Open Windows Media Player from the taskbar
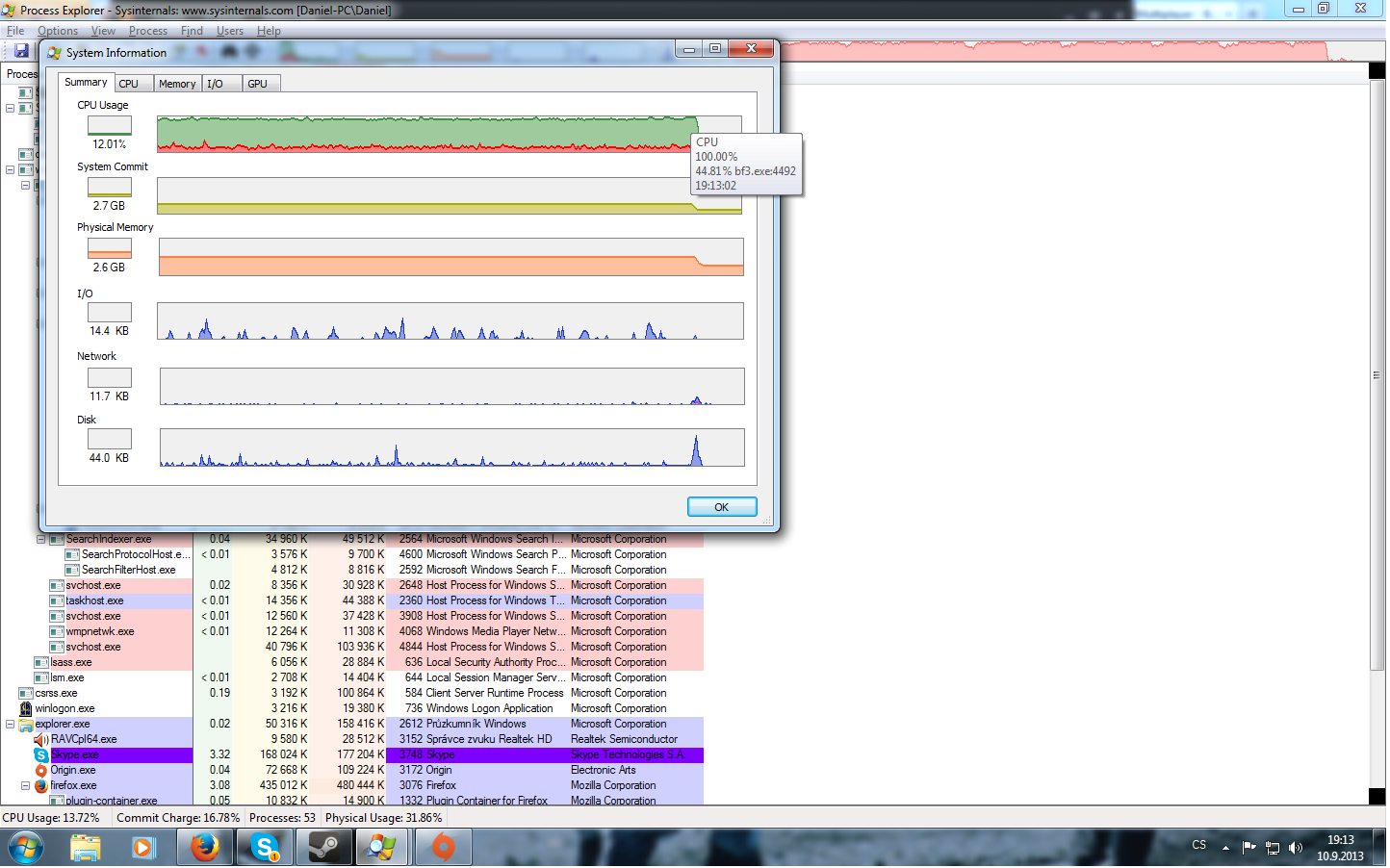This screenshot has width=1390, height=868. (144, 849)
